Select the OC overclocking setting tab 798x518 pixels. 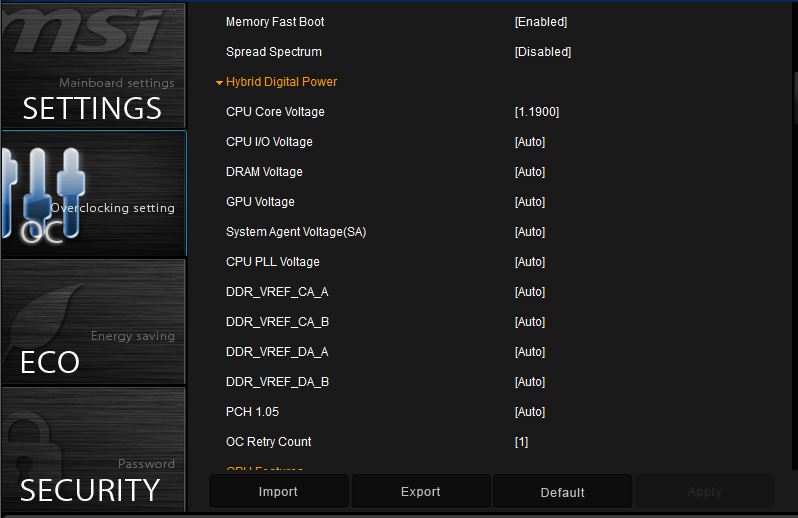(x=94, y=193)
